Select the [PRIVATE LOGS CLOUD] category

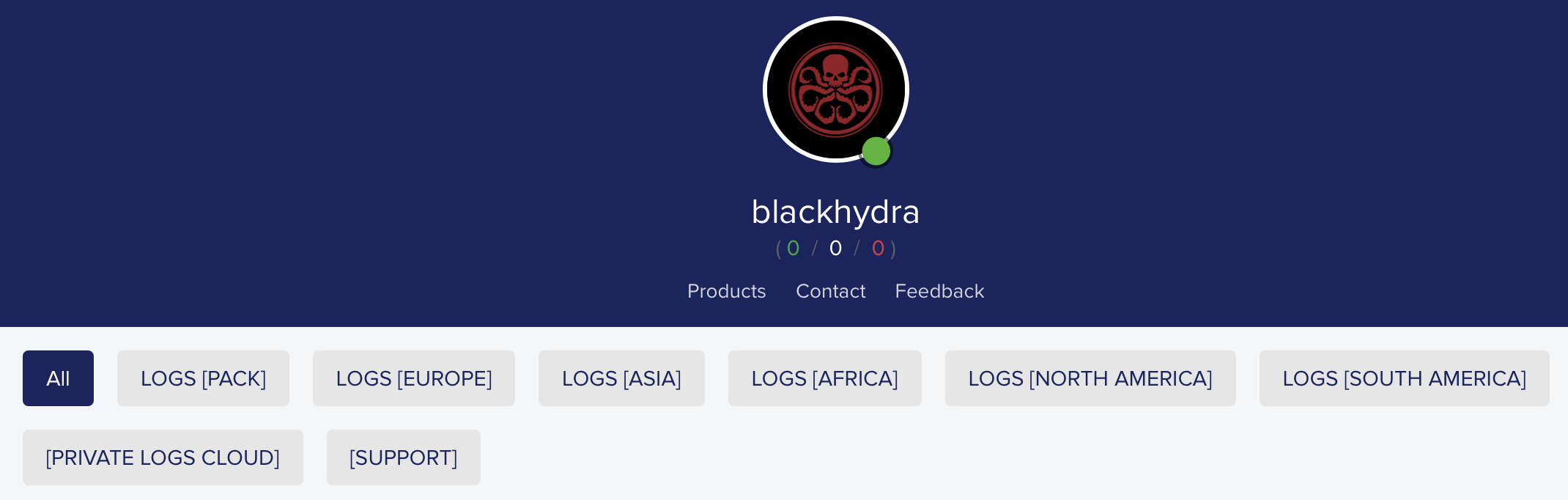[163, 457]
